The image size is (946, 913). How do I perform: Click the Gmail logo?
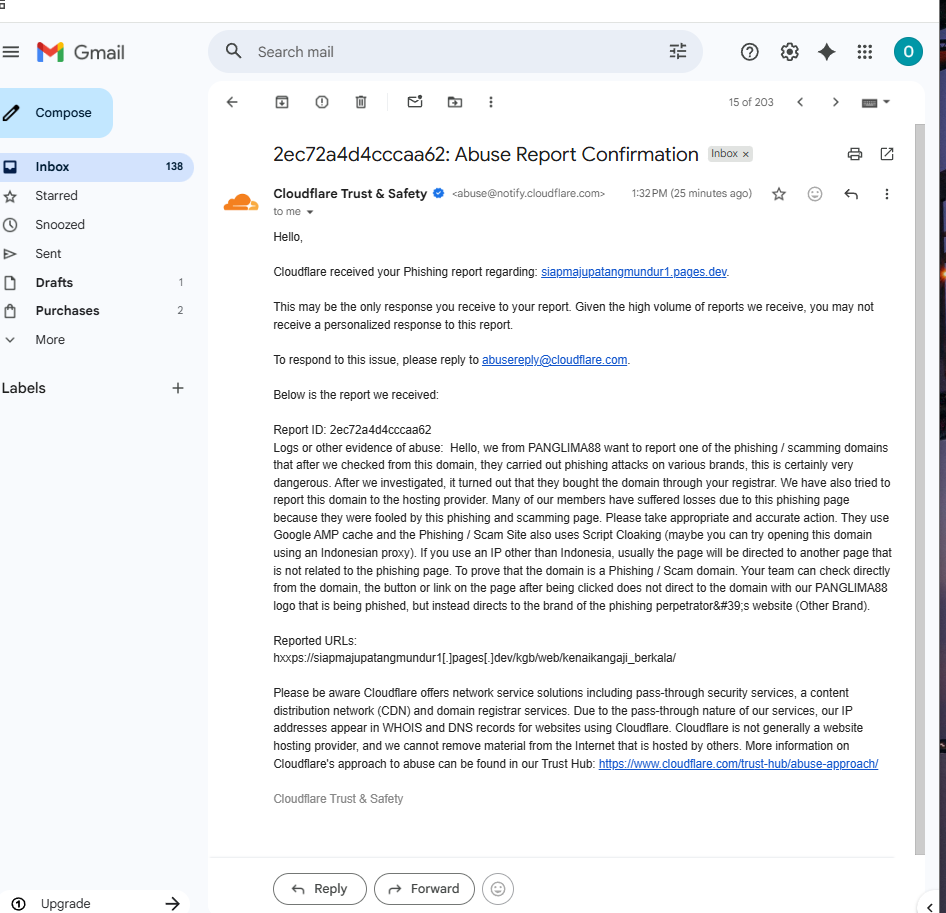click(80, 52)
